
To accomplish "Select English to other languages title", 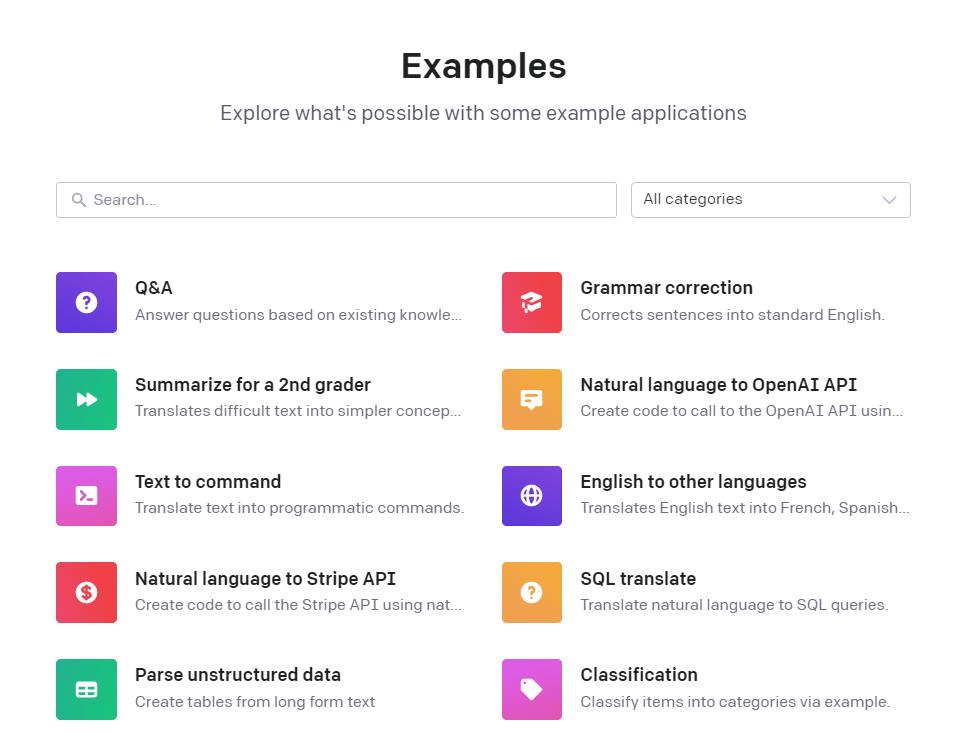I will [693, 482].
